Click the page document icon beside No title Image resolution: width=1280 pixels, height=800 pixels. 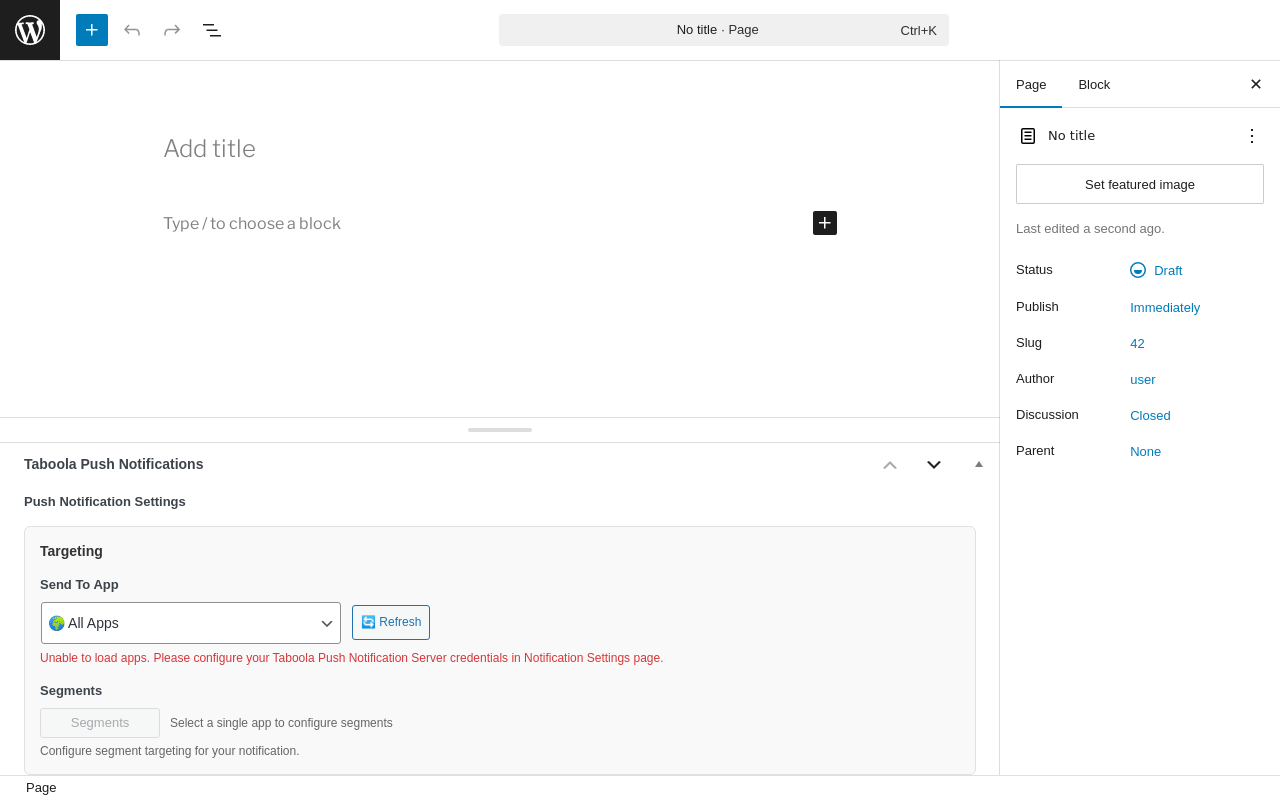[1028, 136]
